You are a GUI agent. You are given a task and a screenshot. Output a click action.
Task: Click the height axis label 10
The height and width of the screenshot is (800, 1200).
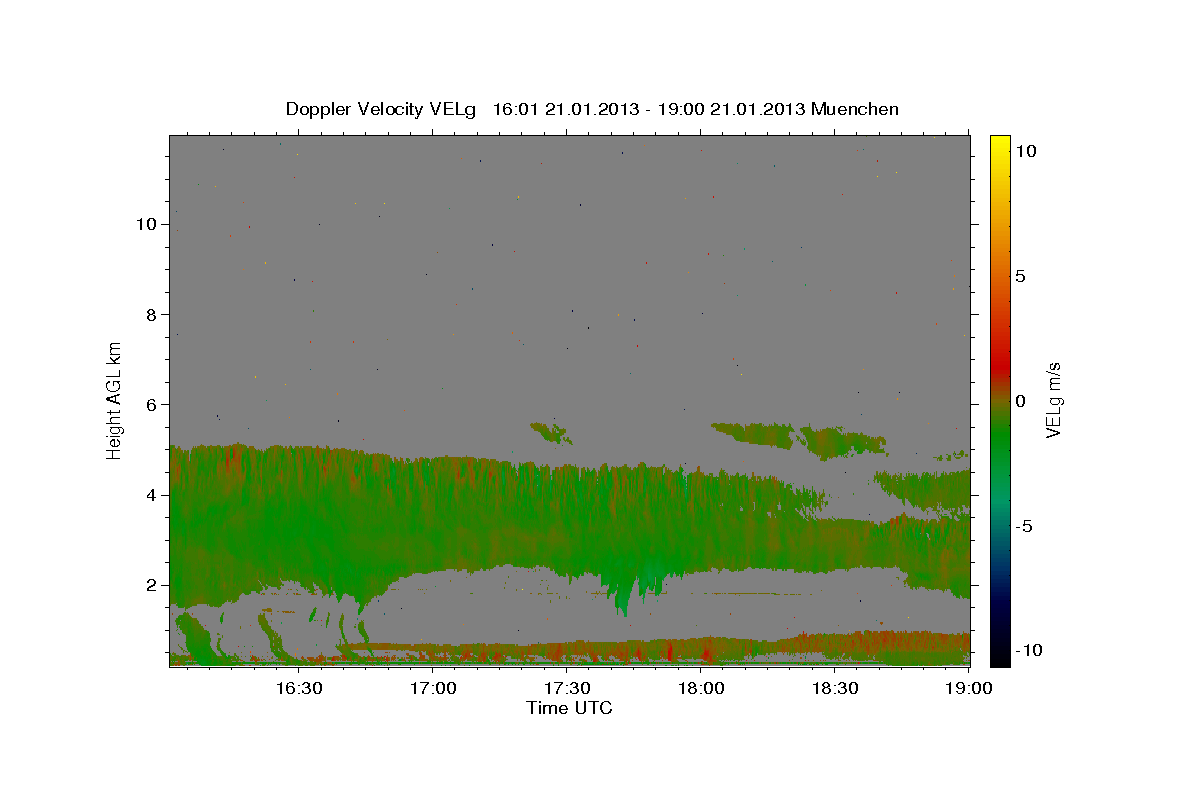click(146, 224)
